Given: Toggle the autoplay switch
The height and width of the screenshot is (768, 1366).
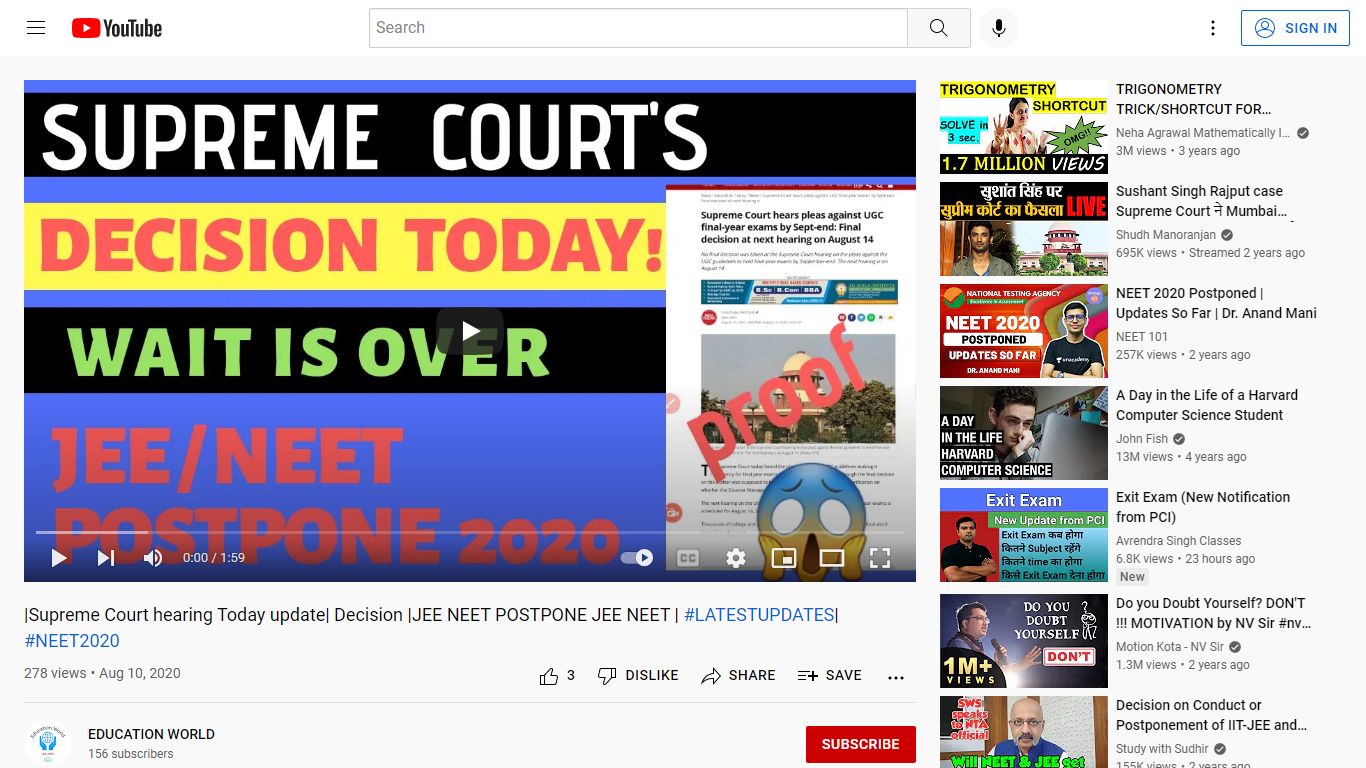Looking at the screenshot, I should 637,558.
